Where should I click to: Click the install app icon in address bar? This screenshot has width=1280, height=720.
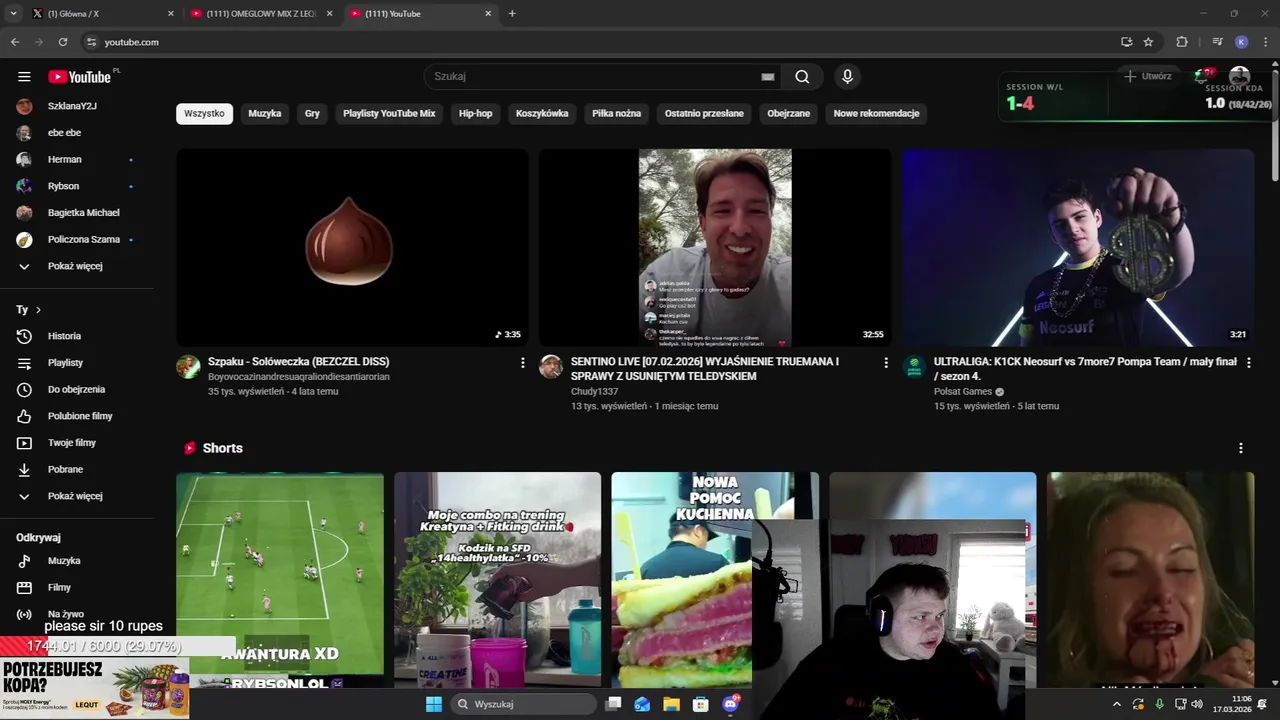1127,42
